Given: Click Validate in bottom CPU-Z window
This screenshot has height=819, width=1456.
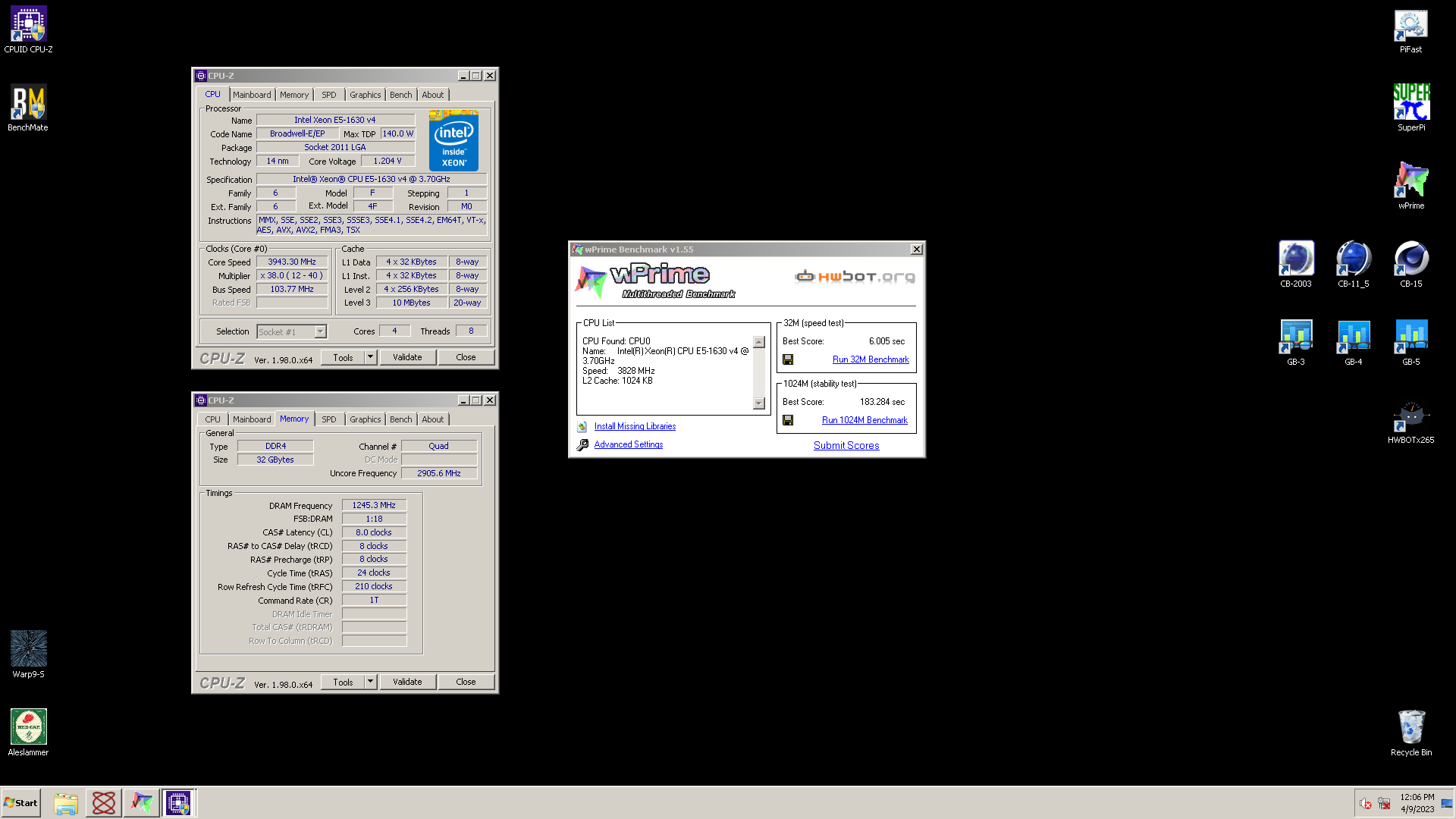Looking at the screenshot, I should (407, 682).
